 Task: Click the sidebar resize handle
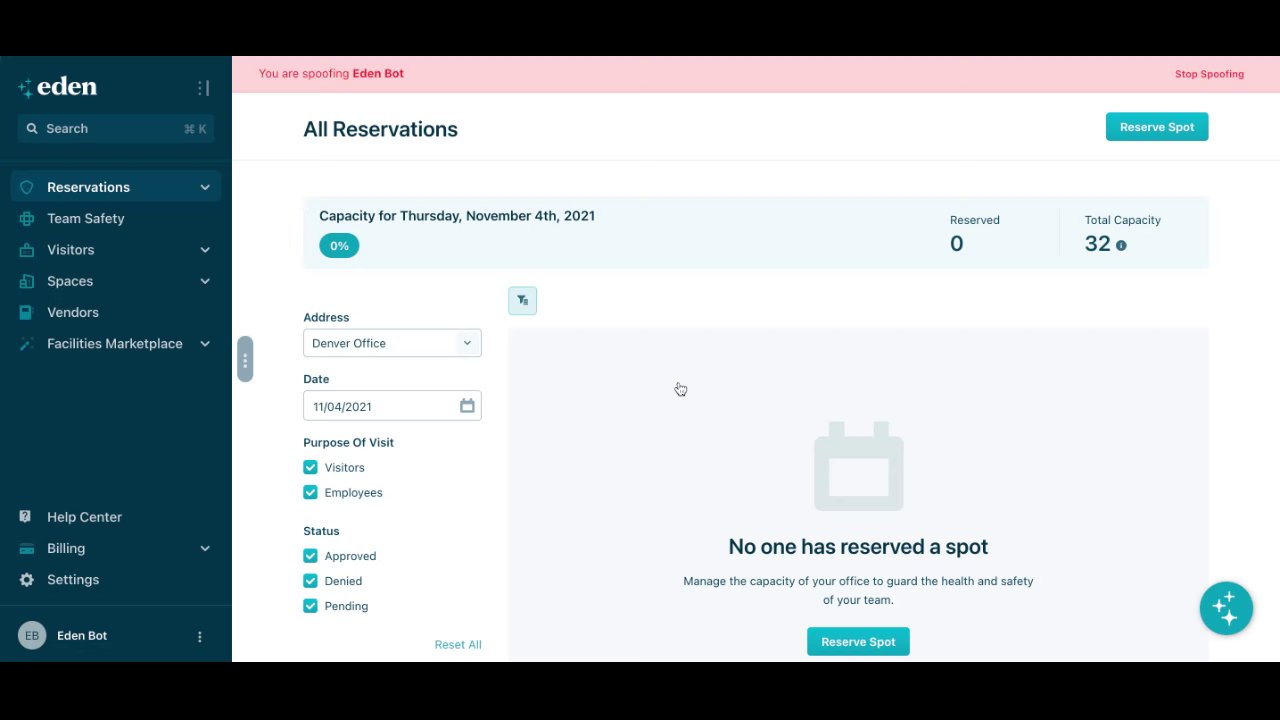[x=245, y=360]
